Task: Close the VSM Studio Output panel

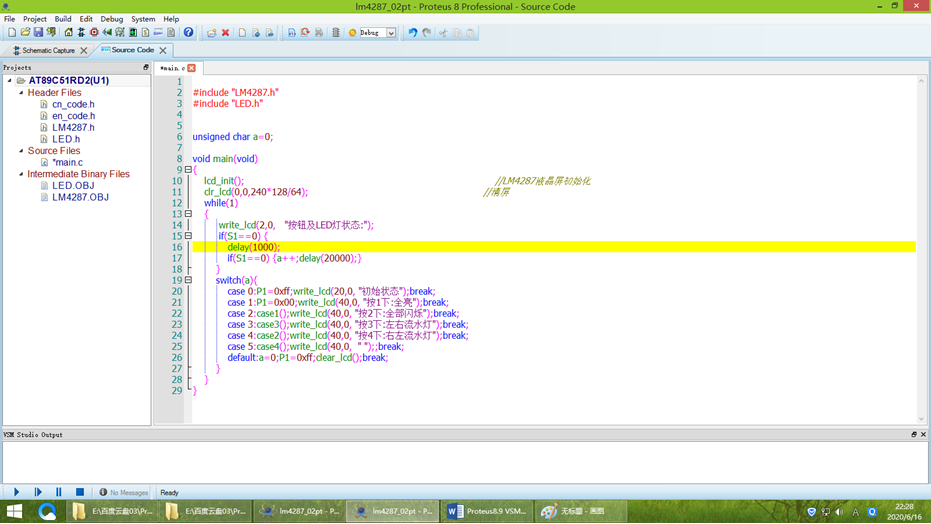Action: coord(923,434)
